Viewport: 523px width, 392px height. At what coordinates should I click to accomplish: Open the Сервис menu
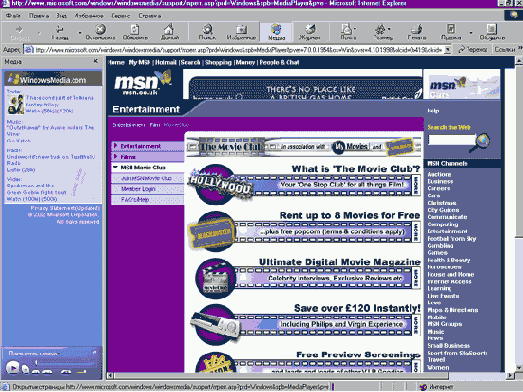[x=121, y=16]
